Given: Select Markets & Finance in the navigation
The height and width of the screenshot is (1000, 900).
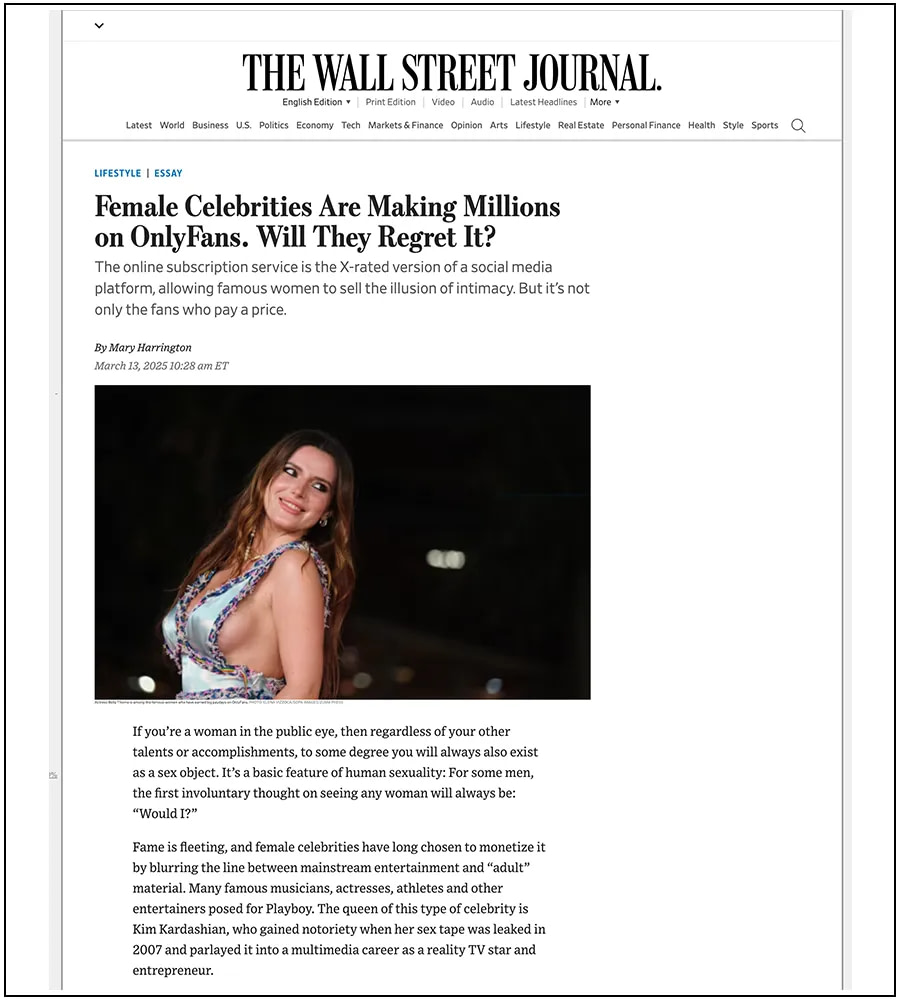Looking at the screenshot, I should [405, 125].
